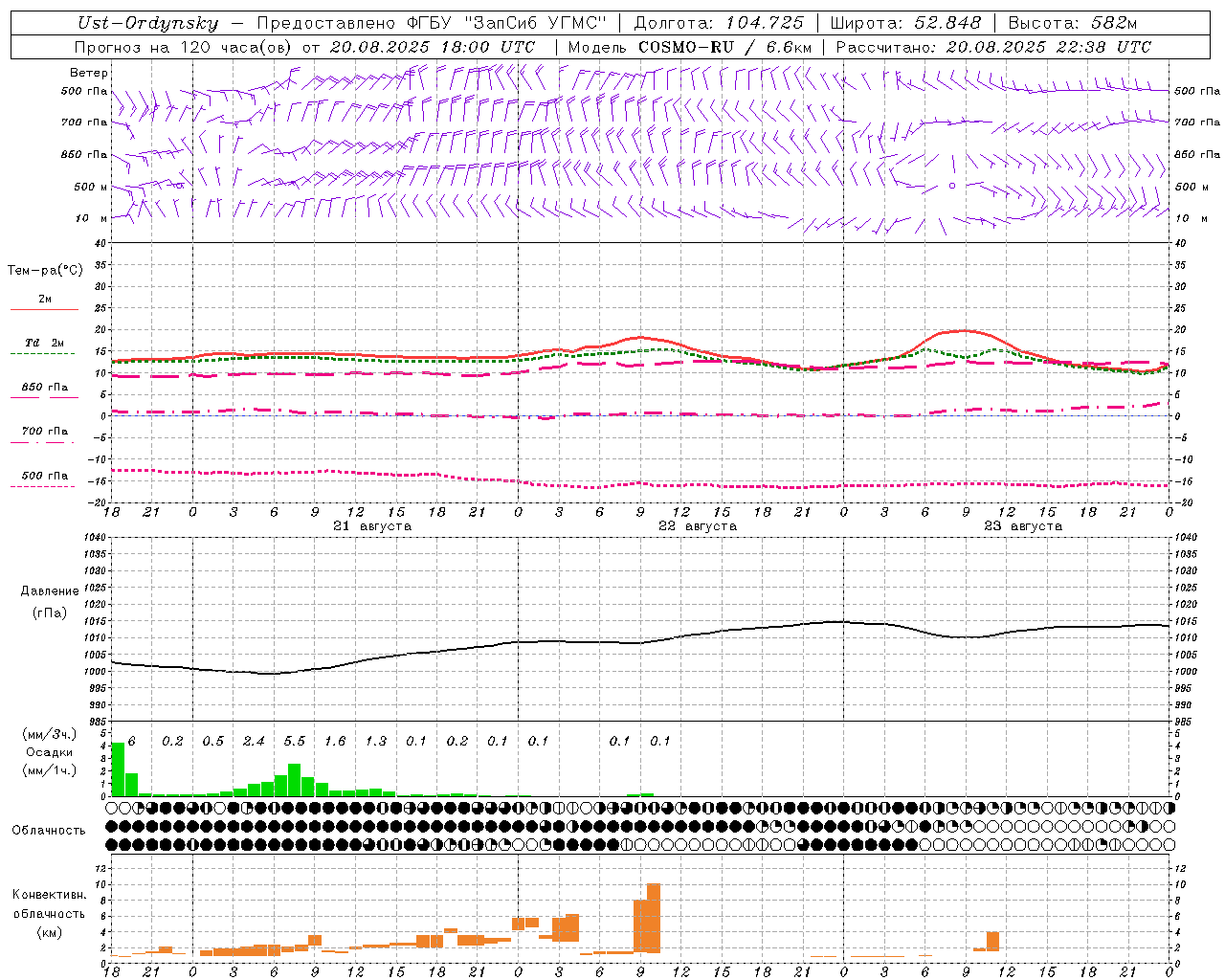
Task: Click the tallest green precipitation bar
Action: coord(118,769)
